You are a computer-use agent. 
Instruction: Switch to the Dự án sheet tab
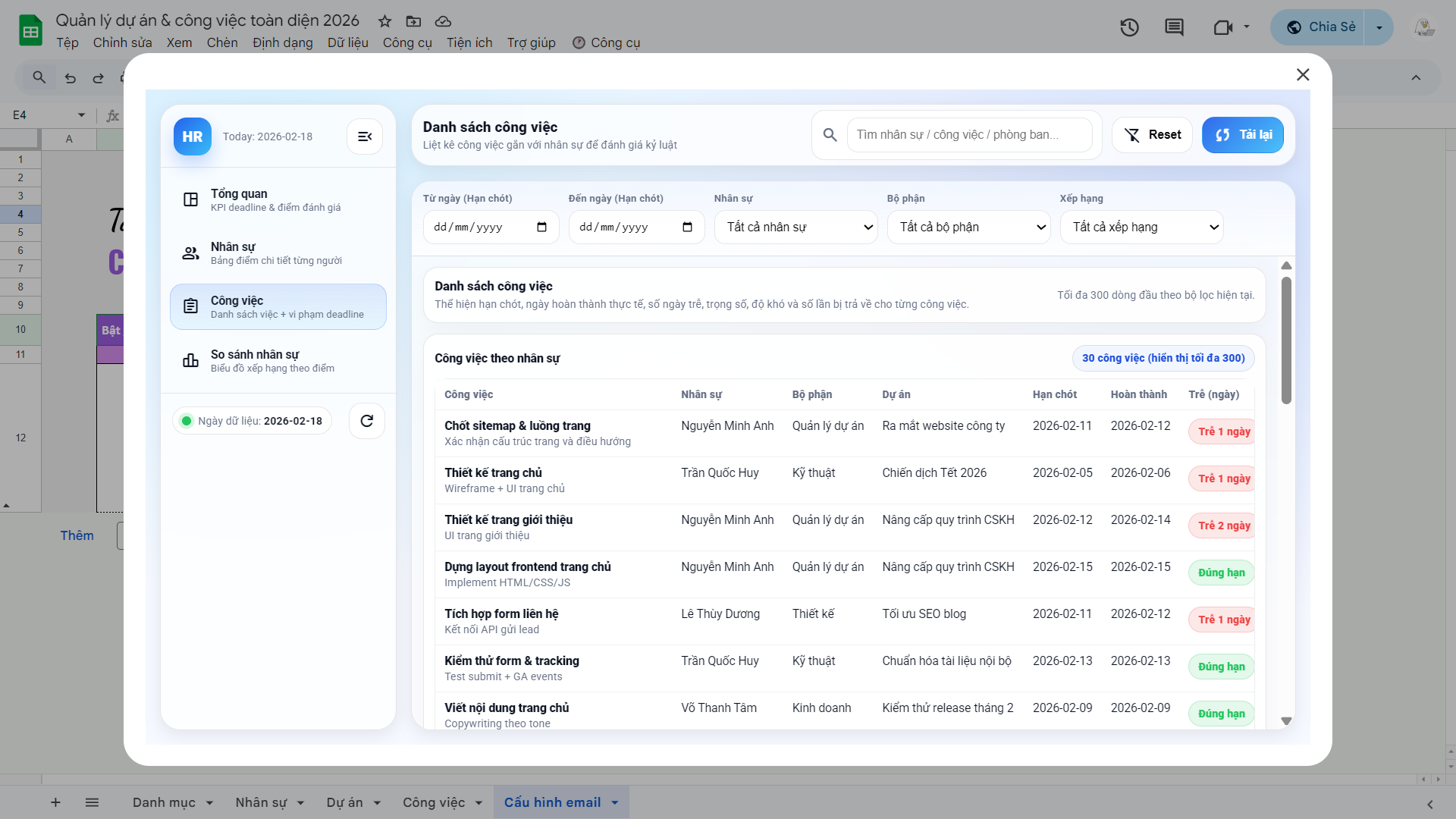[345, 802]
